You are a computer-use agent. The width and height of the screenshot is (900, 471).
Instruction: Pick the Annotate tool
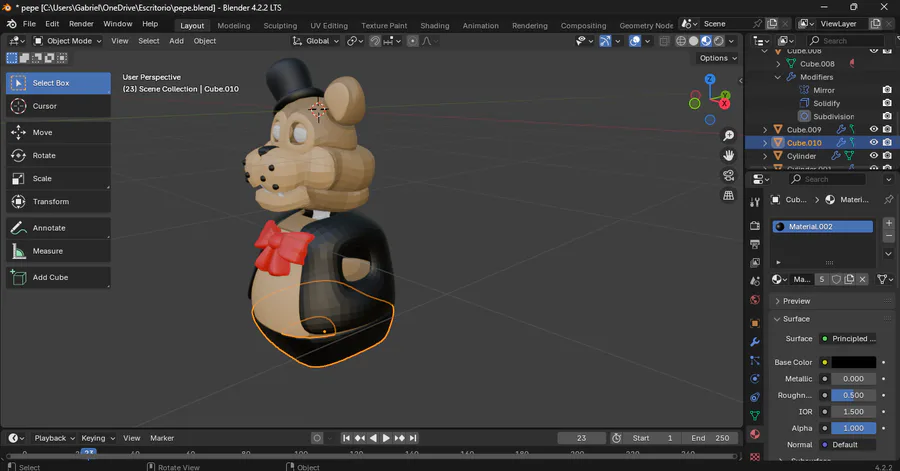click(x=58, y=228)
